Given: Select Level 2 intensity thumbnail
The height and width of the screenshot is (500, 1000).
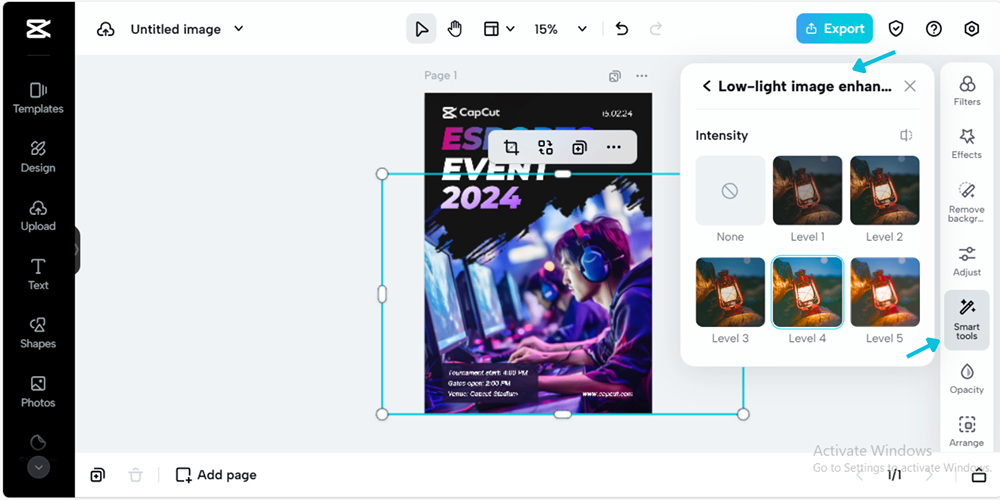Looking at the screenshot, I should coord(885,191).
